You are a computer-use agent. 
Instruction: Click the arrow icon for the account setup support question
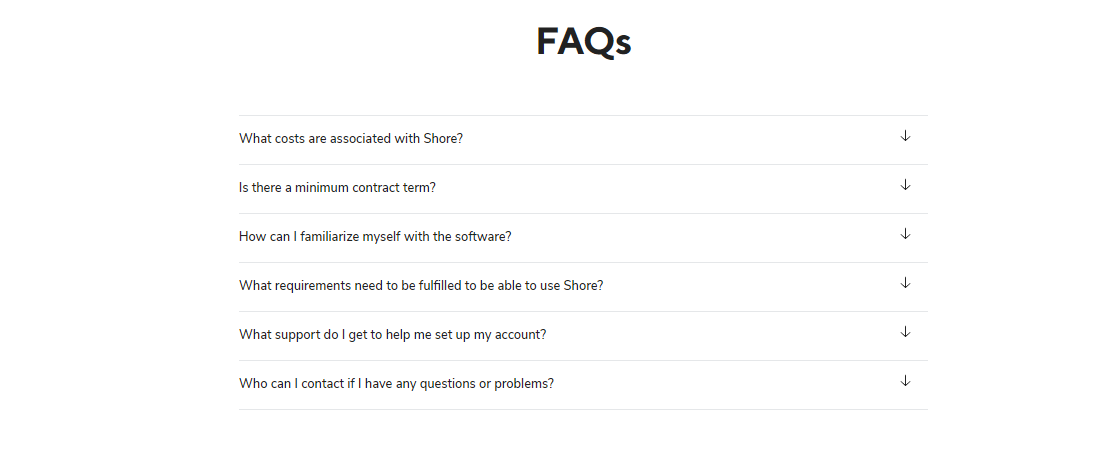[x=905, y=332]
